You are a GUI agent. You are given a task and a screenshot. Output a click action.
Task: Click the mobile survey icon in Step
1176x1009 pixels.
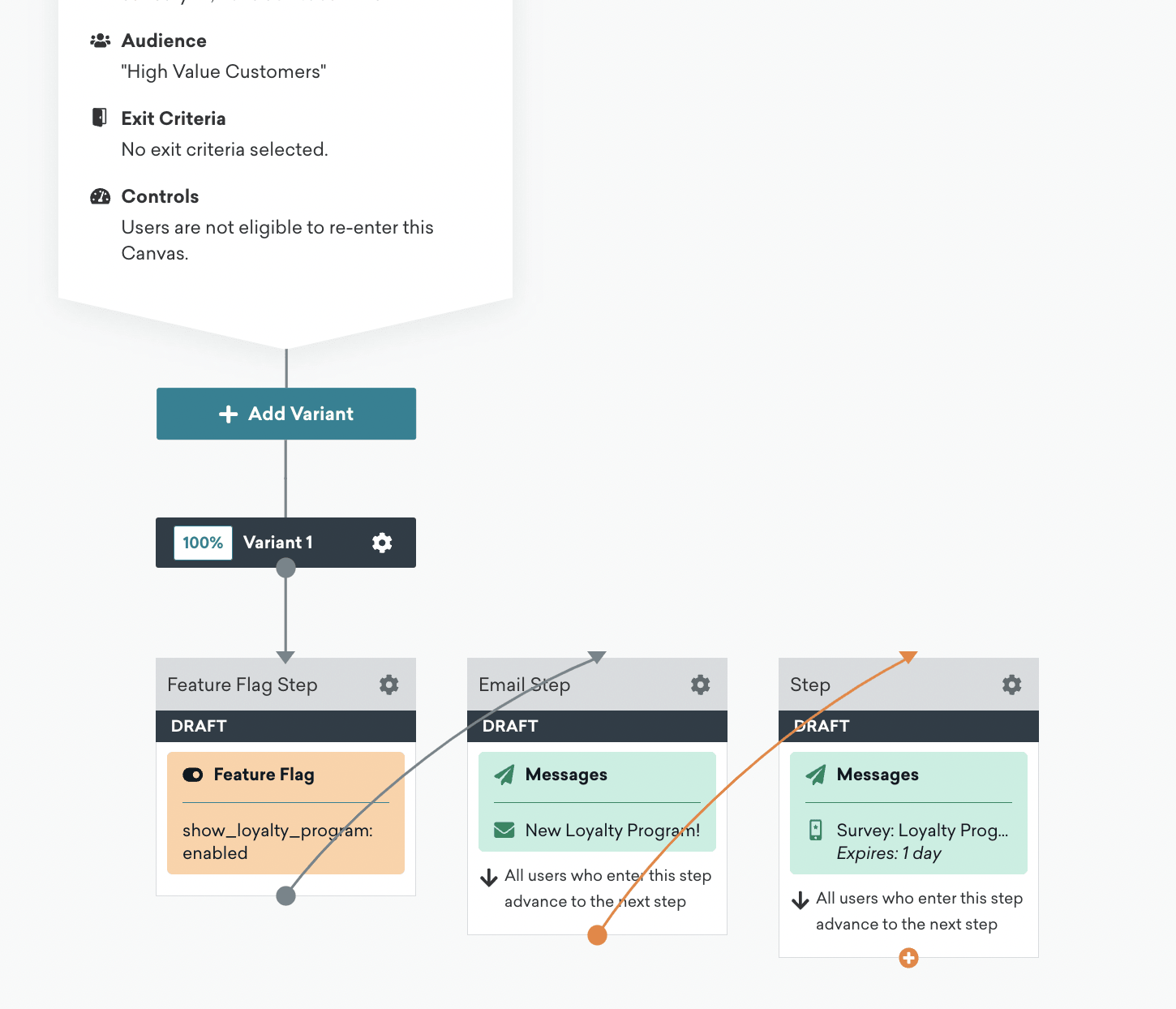click(816, 830)
